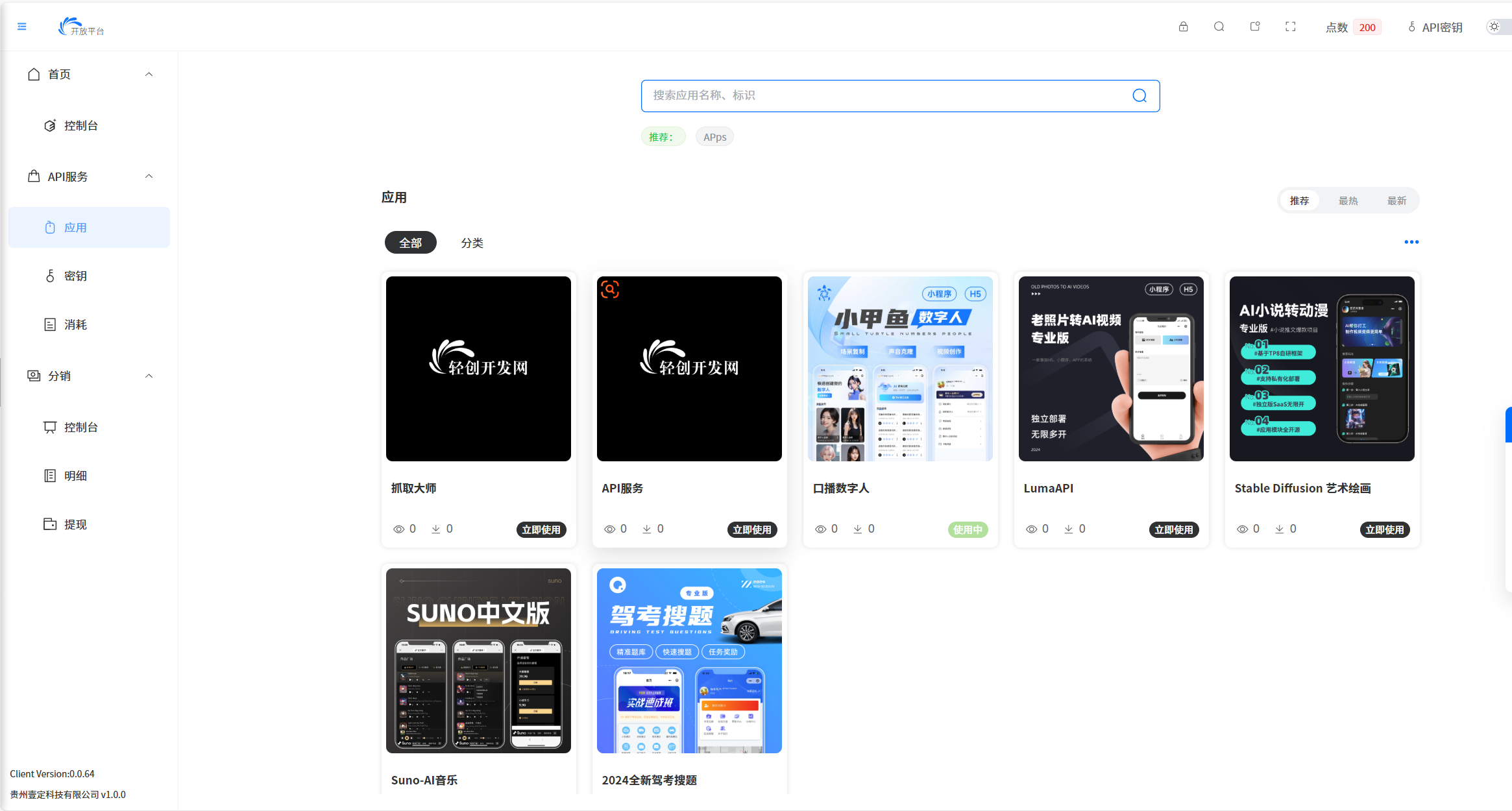Switch sort to 推荐

pos(1299,201)
